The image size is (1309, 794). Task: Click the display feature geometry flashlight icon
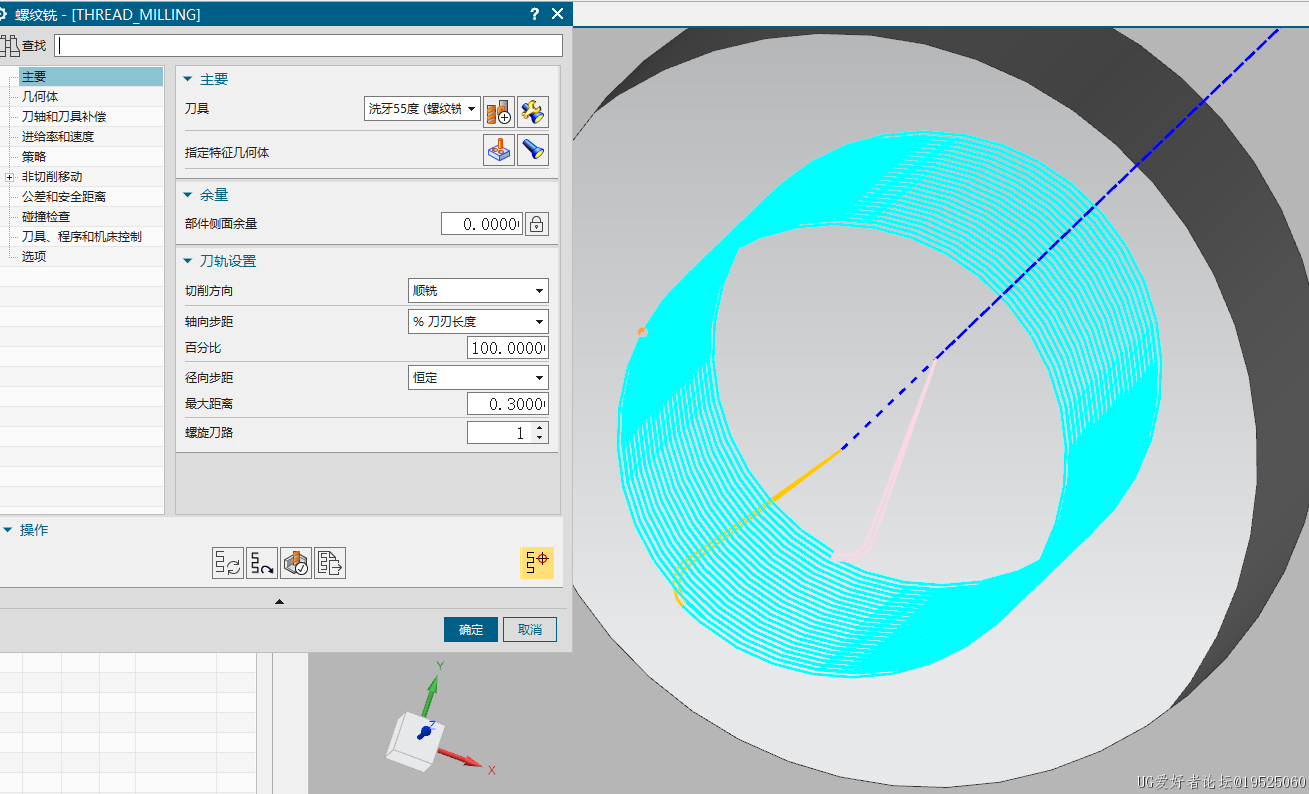[x=533, y=150]
